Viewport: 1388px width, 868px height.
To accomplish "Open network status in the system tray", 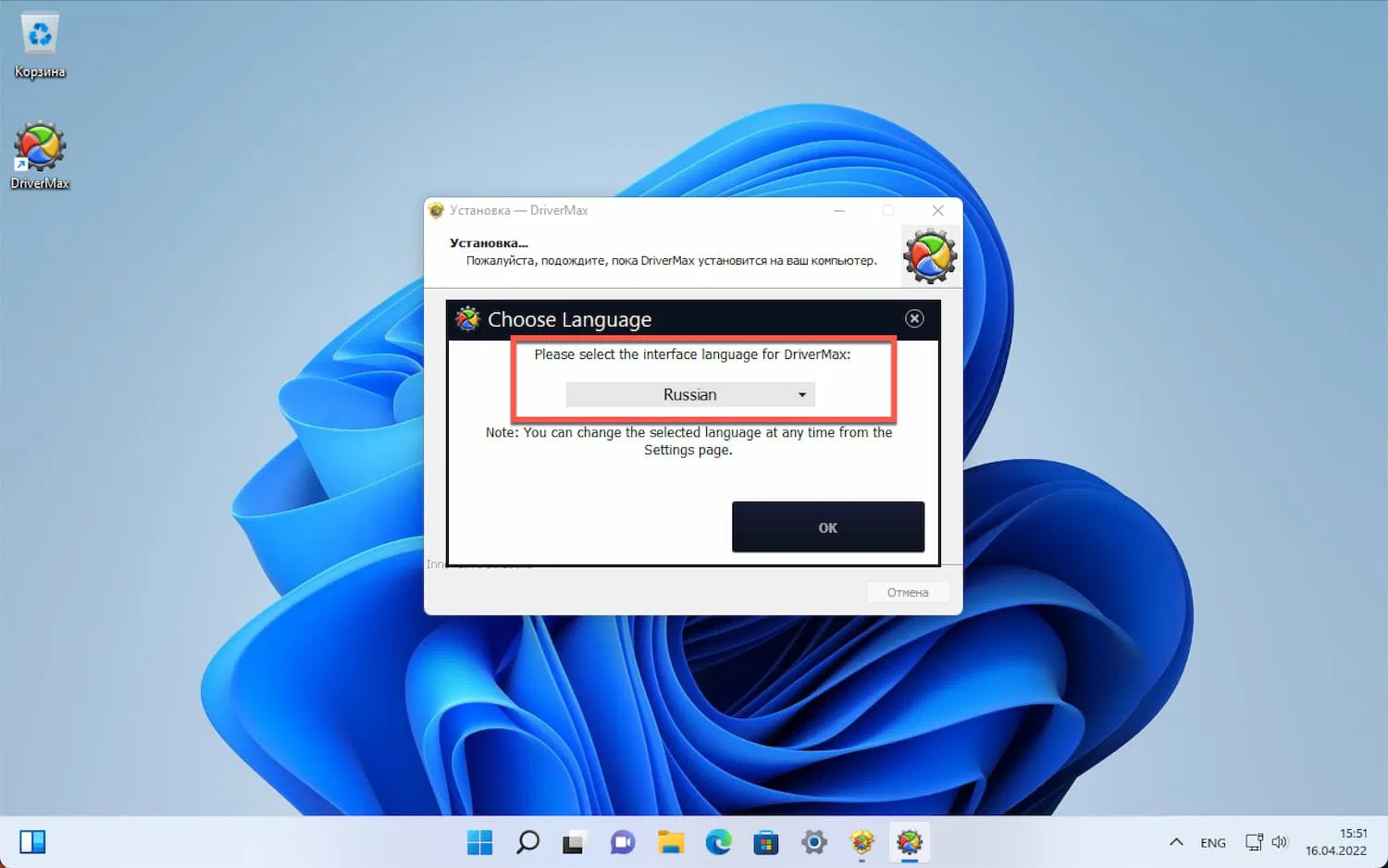I will click(1254, 842).
